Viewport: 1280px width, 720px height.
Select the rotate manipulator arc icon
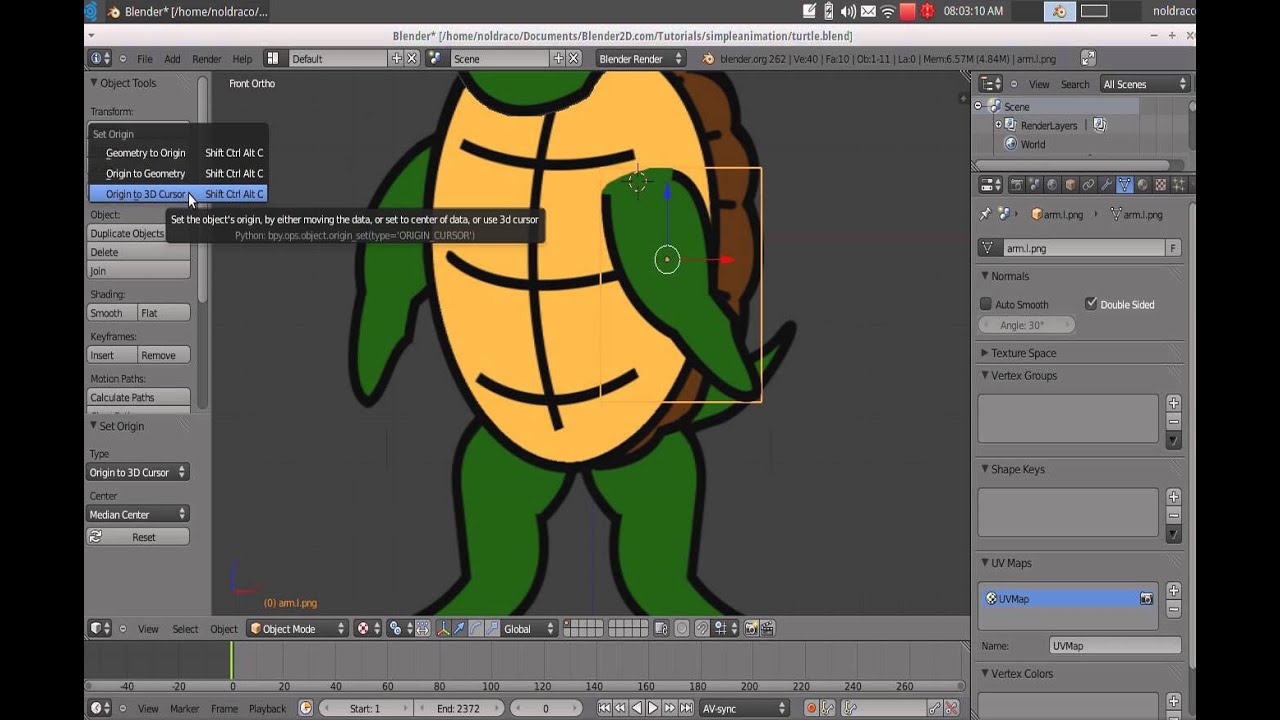[476, 629]
